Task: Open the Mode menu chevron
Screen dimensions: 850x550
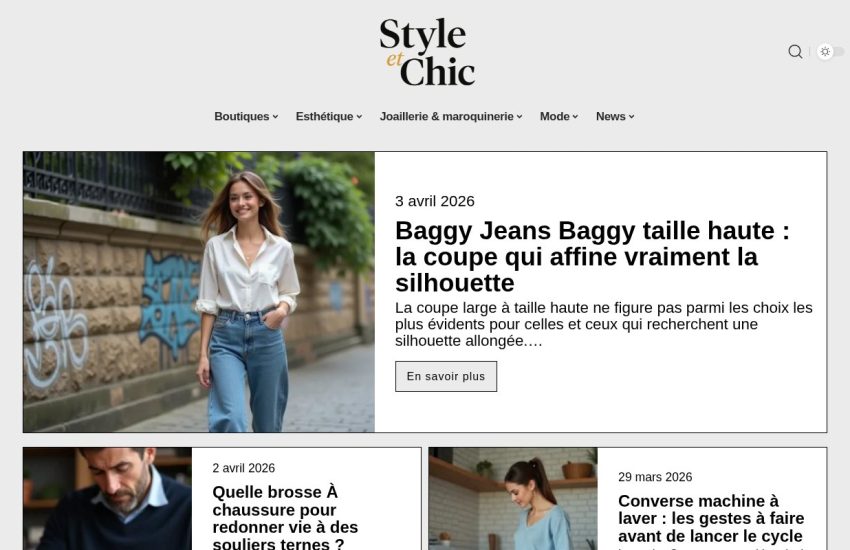Action: (575, 117)
